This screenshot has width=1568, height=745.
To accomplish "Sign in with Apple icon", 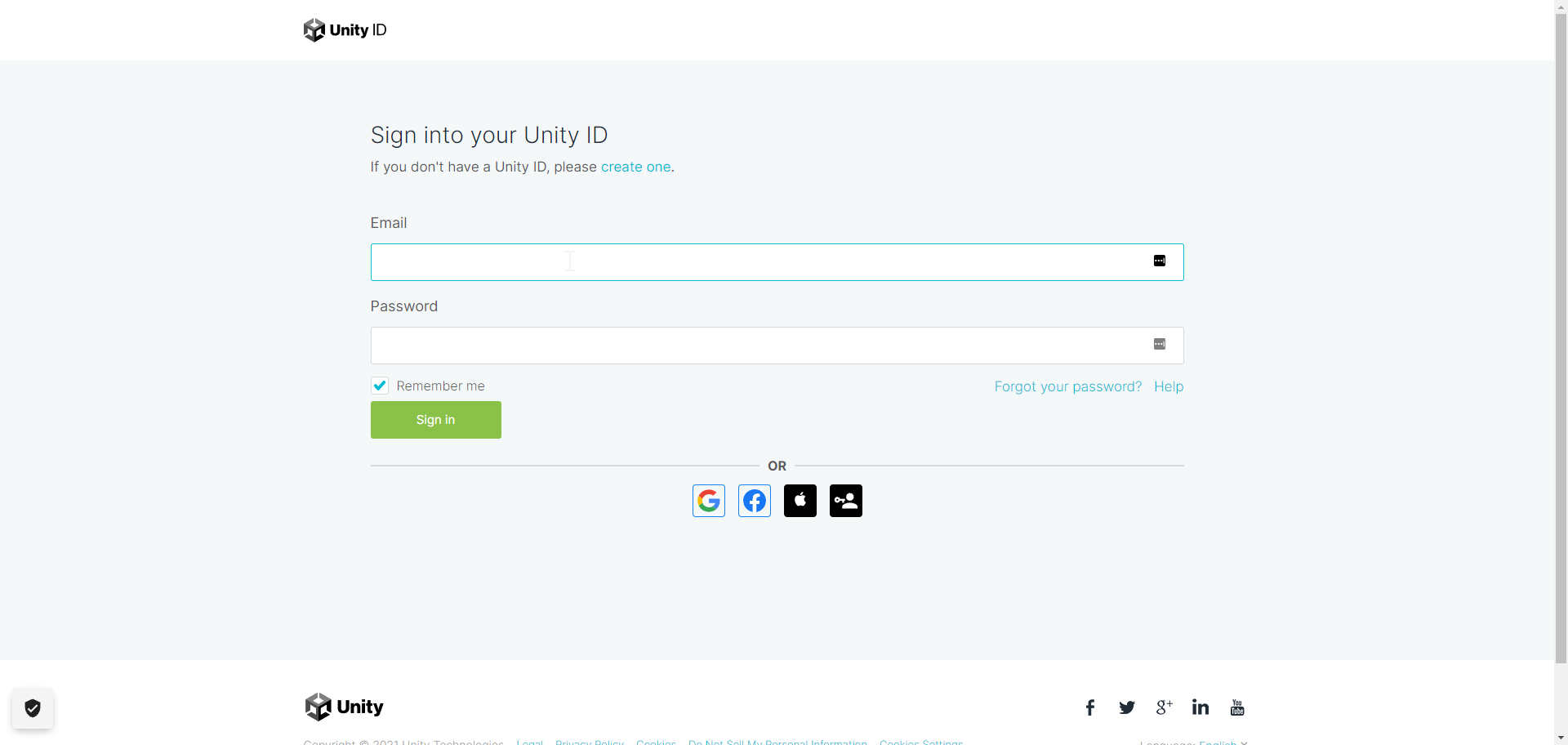I will click(x=800, y=501).
